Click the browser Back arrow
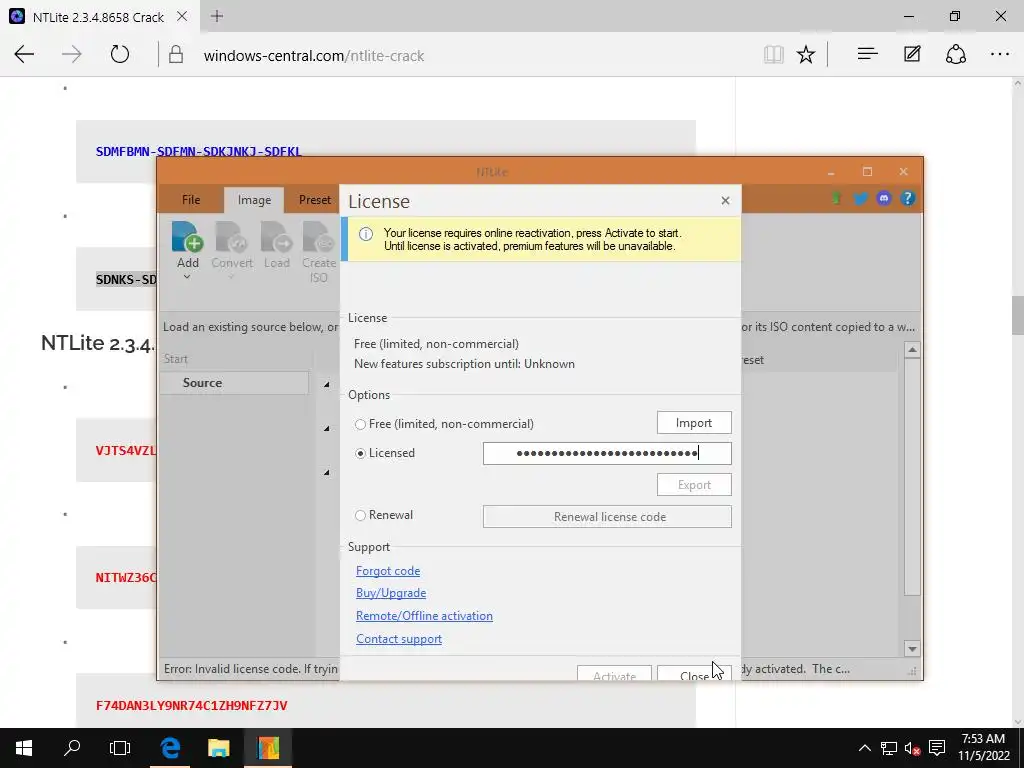Image resolution: width=1024 pixels, height=768 pixels. tap(24, 54)
